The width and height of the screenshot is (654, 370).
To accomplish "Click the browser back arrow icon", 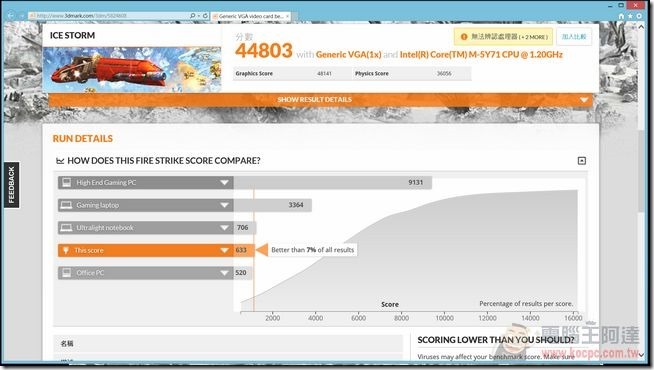I will 11,16.
